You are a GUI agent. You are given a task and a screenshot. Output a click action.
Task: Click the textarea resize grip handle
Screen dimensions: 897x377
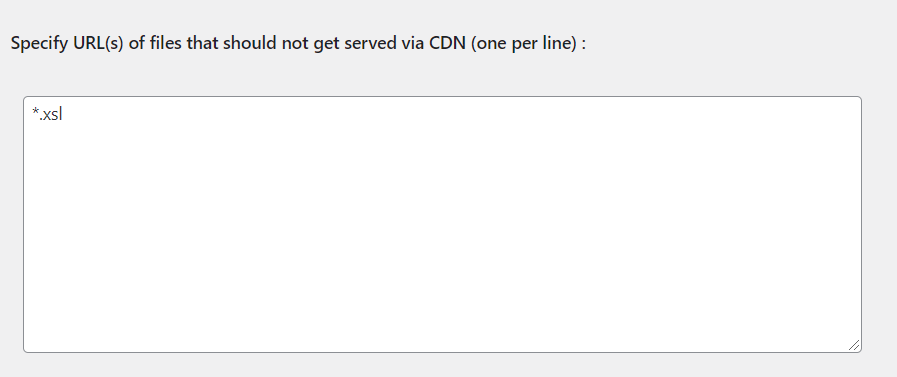[854, 345]
